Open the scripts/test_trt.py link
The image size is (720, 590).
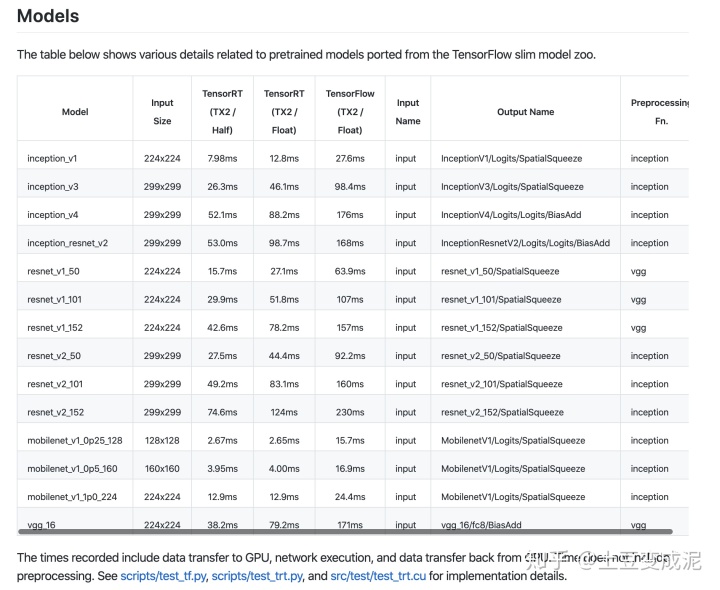(257, 576)
